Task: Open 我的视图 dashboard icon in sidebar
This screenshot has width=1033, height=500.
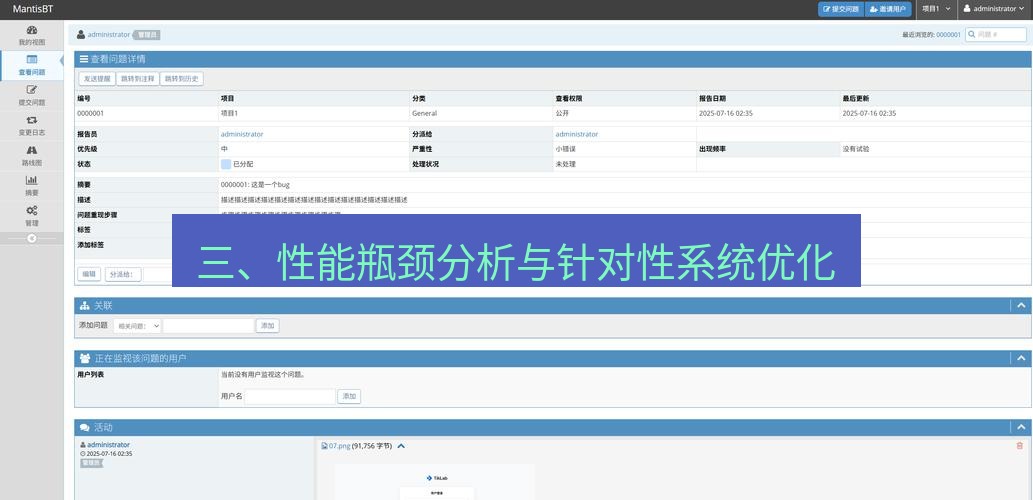Action: (32, 30)
